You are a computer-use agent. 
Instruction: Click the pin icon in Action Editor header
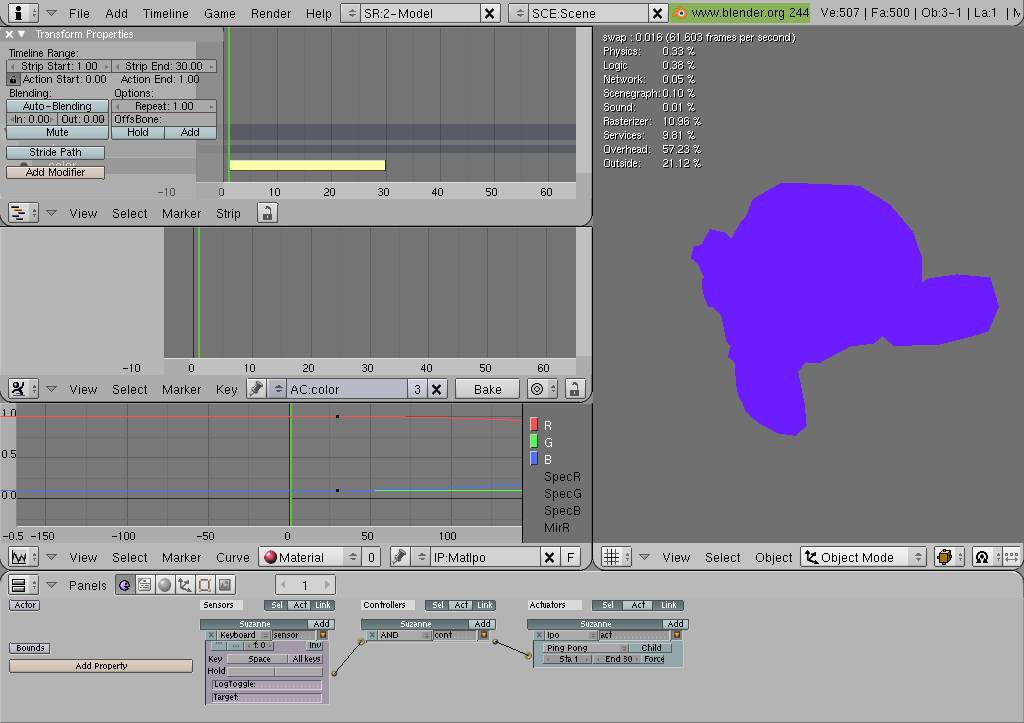pyautogui.click(x=256, y=389)
